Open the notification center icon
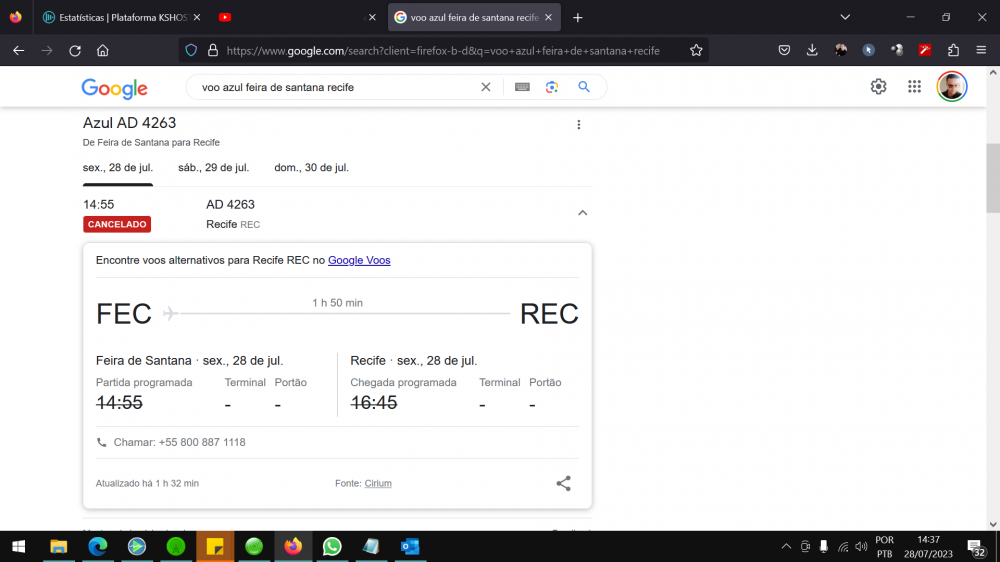This screenshot has height=562, width=1000. 976,547
